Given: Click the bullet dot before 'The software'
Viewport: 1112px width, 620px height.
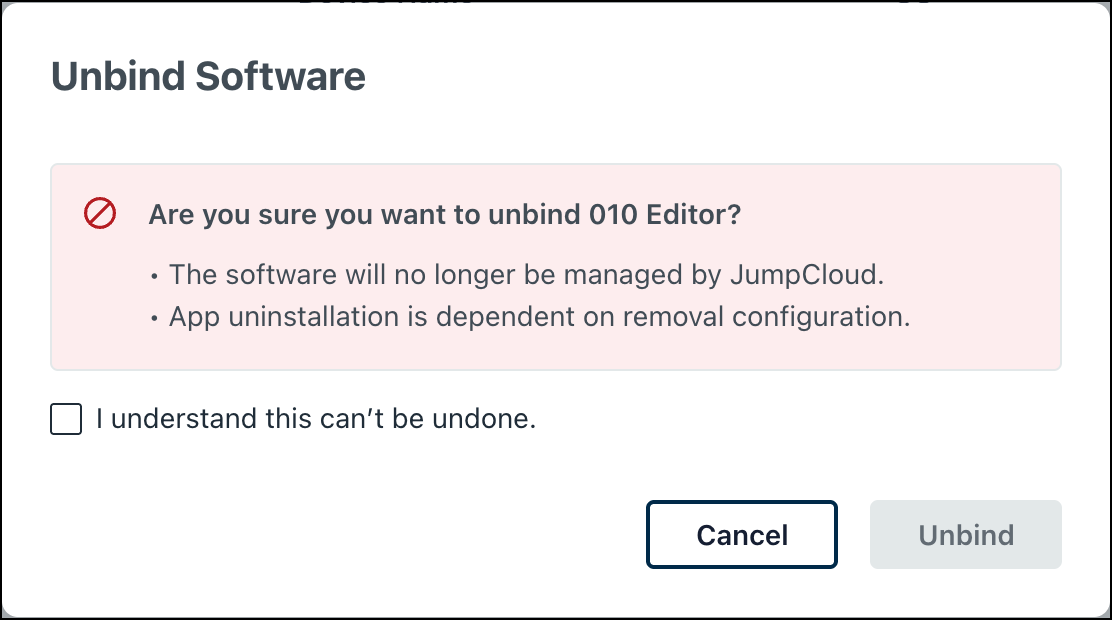Looking at the screenshot, I should point(155,277).
